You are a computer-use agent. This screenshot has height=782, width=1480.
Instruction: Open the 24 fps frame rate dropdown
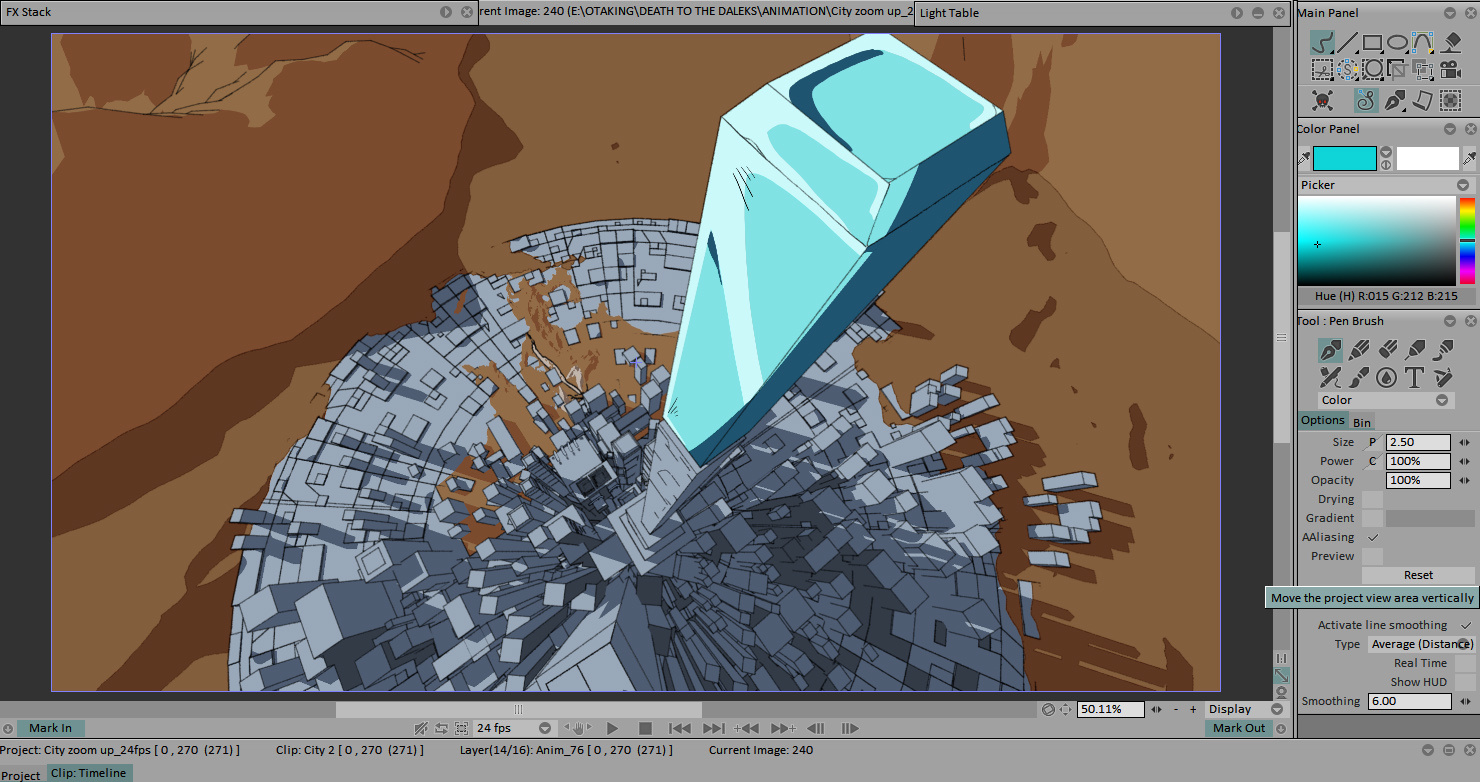coord(513,728)
